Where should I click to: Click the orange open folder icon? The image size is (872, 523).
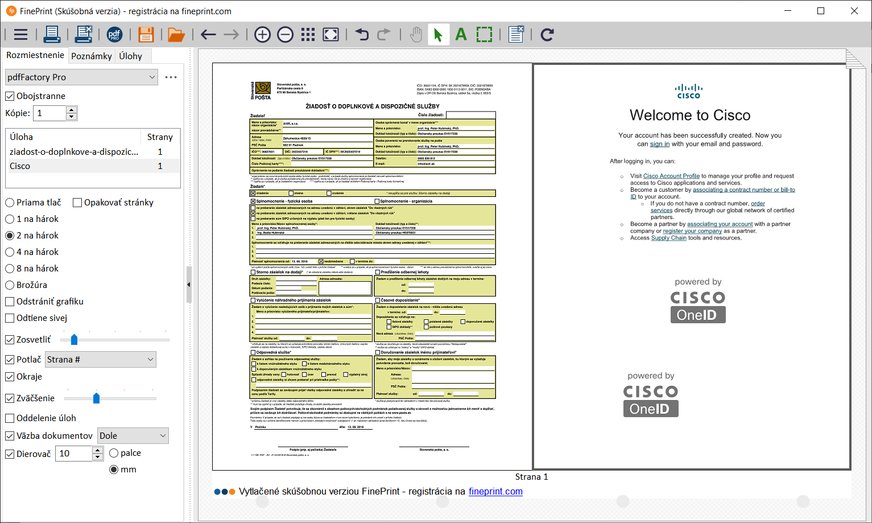point(176,34)
